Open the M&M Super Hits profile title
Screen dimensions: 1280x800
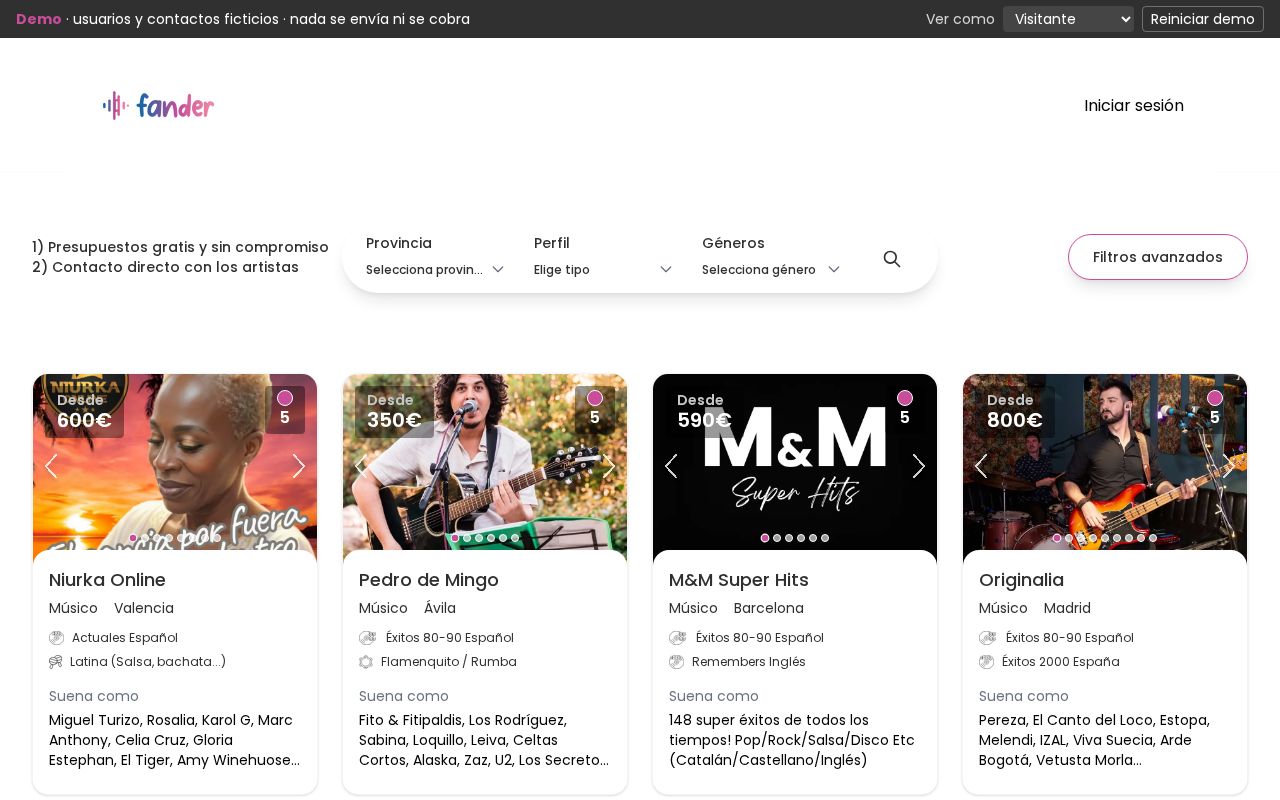point(739,580)
